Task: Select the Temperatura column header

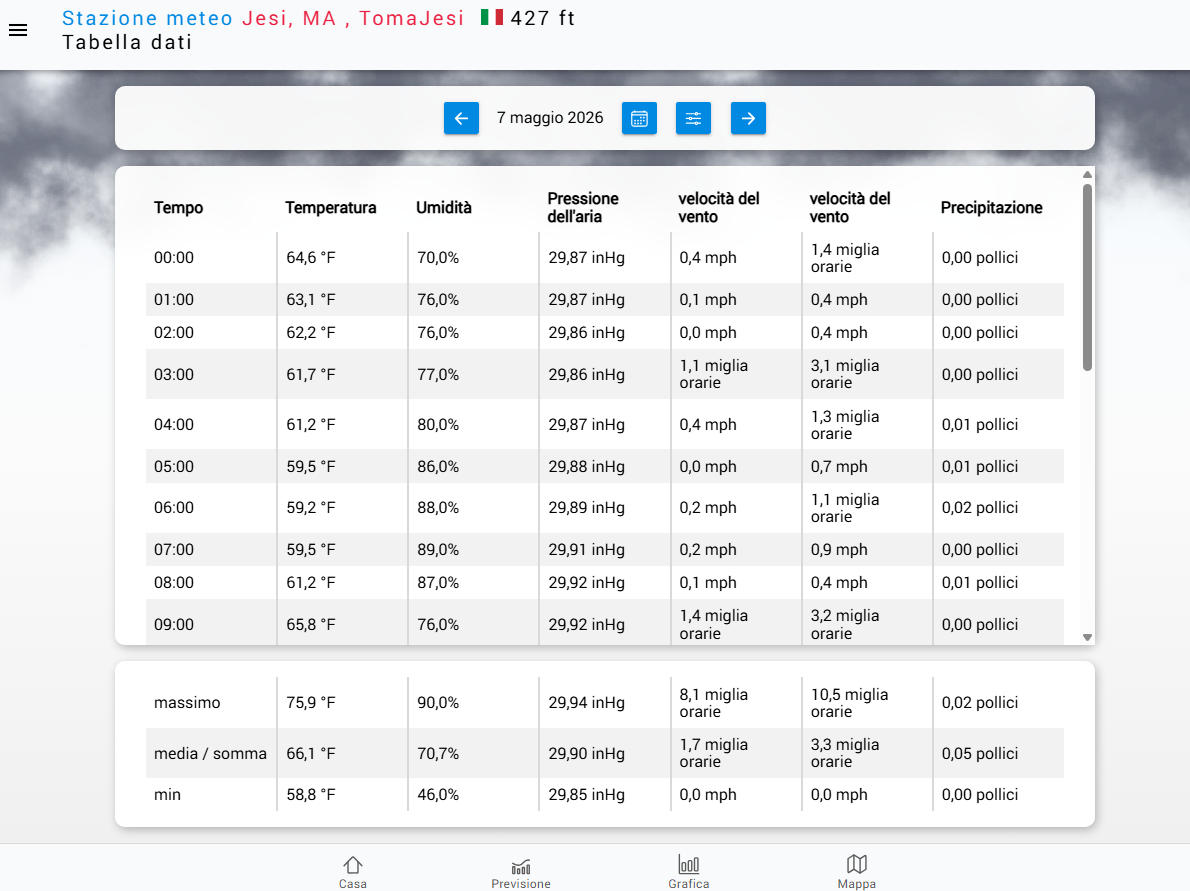Action: click(x=331, y=207)
